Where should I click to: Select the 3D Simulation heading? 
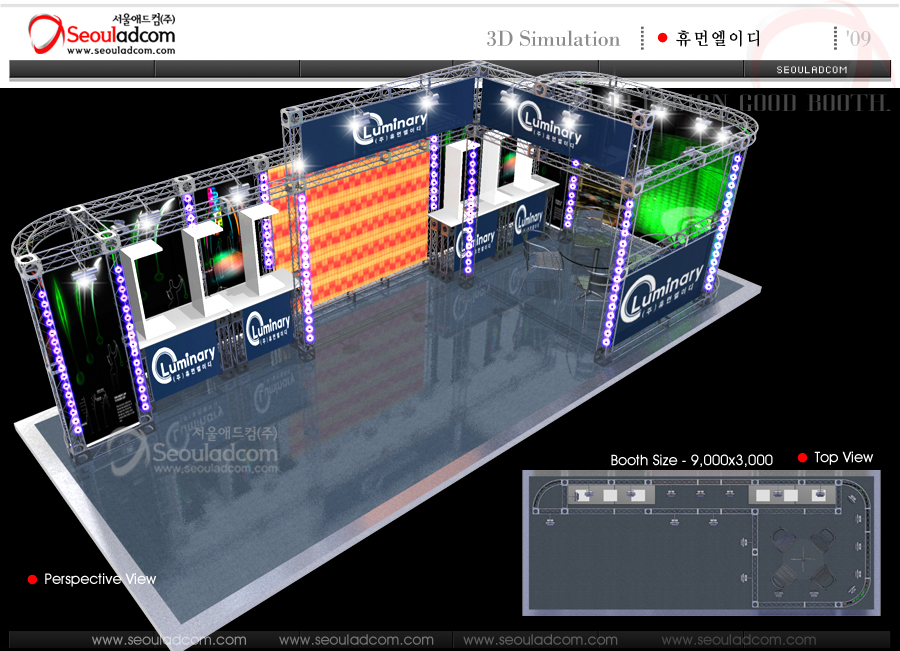coord(553,39)
